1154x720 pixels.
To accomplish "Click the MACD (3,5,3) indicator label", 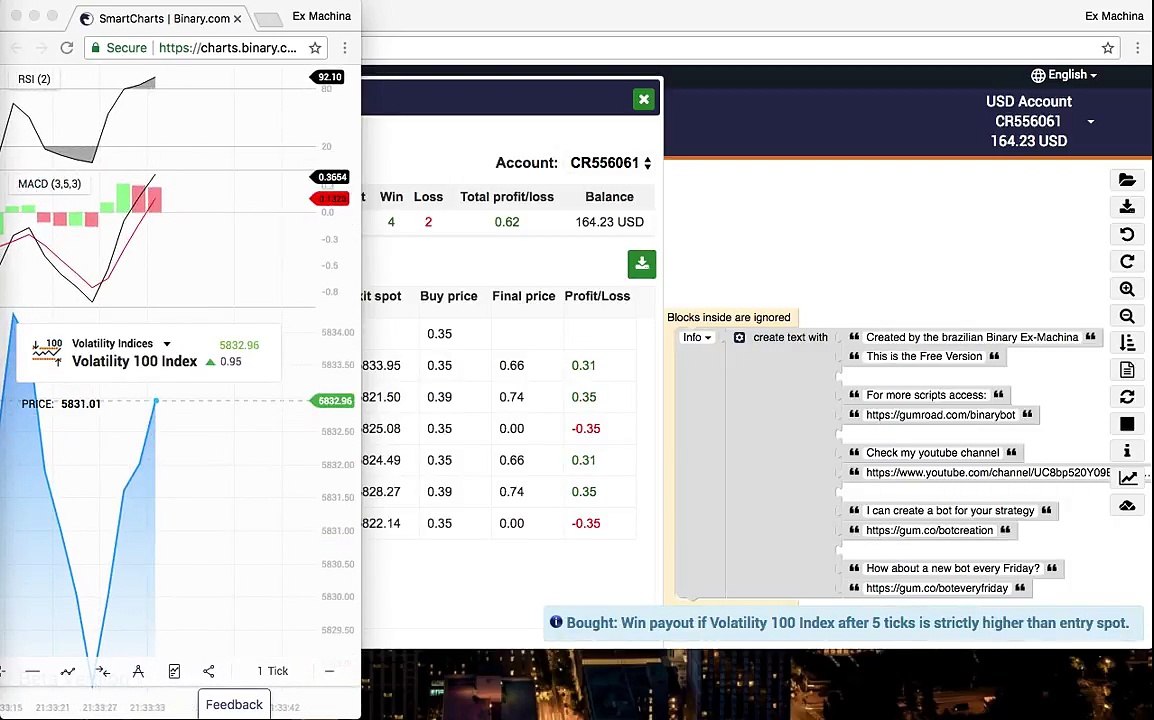I will coord(49,183).
